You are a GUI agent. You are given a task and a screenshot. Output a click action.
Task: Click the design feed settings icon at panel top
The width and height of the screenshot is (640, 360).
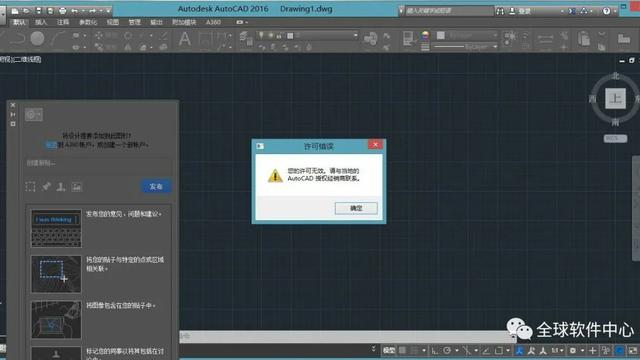tap(34, 115)
